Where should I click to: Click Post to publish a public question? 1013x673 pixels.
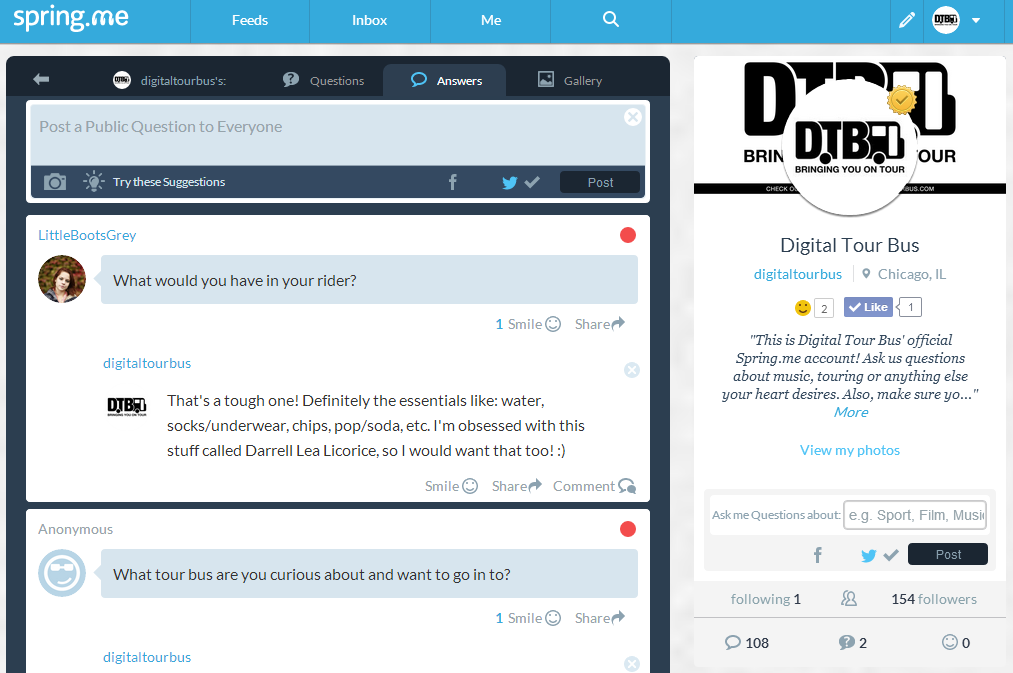point(599,182)
